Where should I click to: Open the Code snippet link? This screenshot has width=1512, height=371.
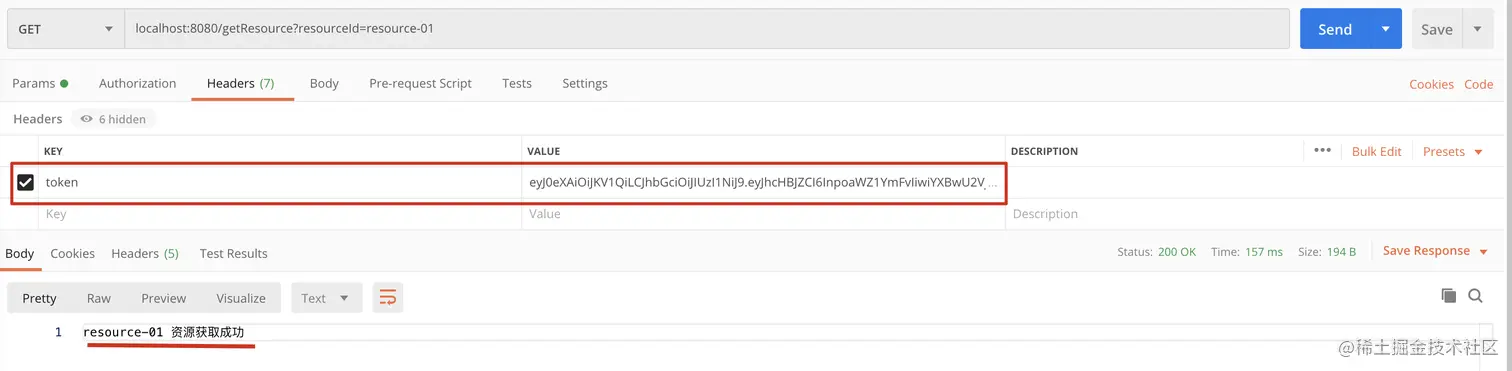1478,84
